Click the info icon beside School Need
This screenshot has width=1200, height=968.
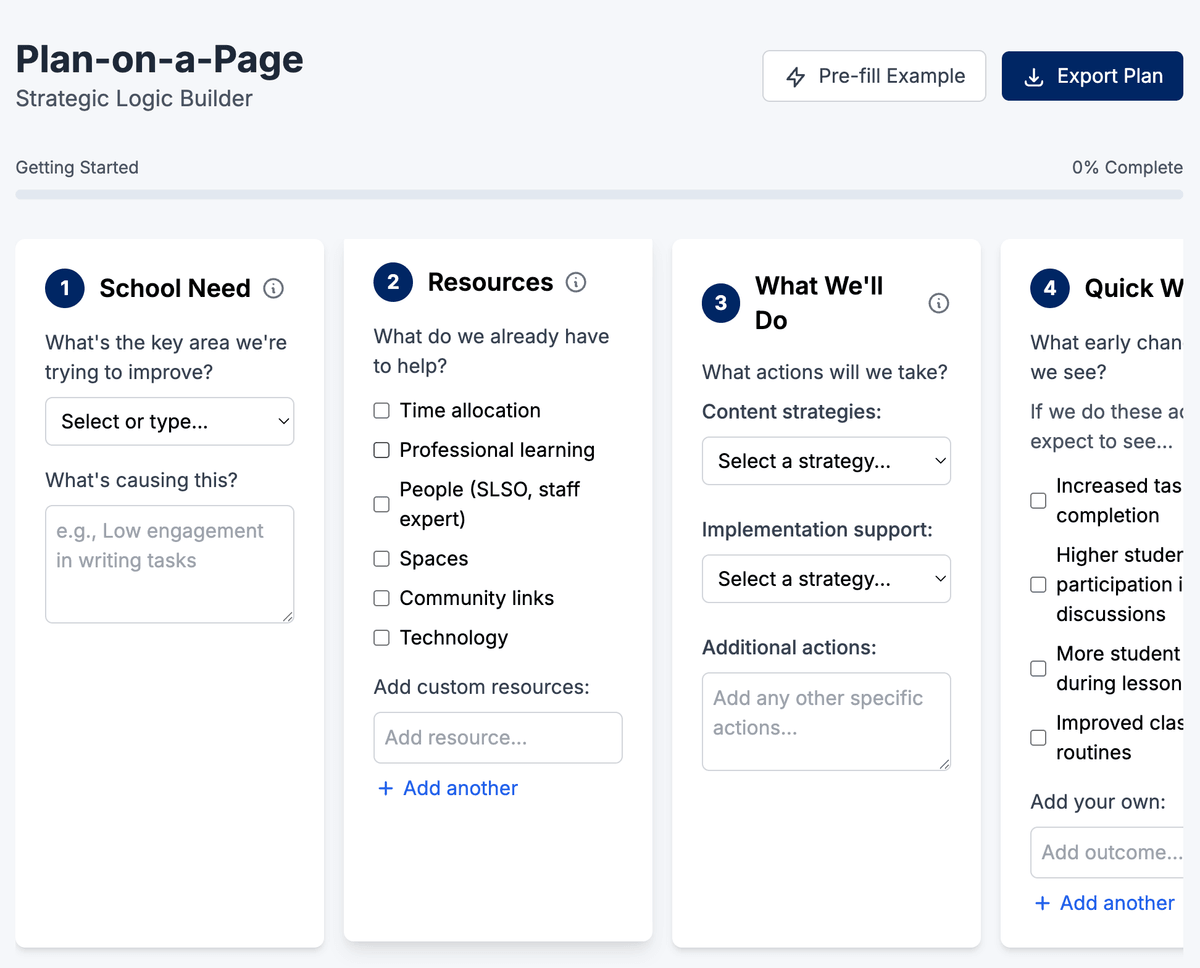[x=273, y=289]
